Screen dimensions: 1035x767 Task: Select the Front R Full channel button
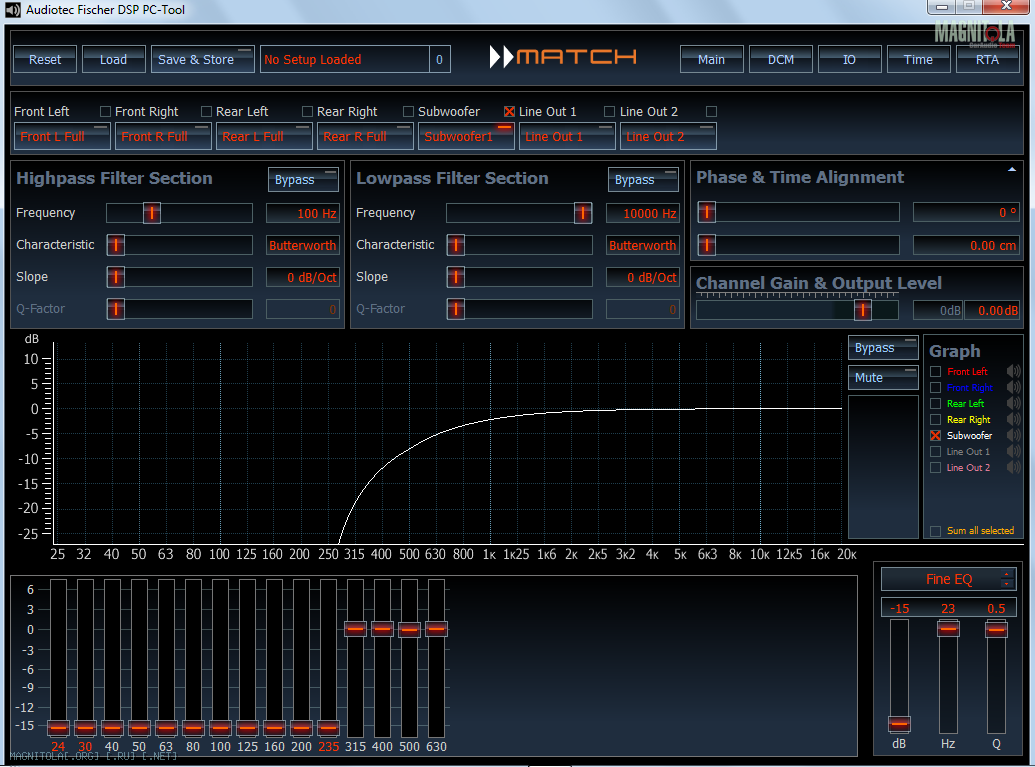point(163,137)
